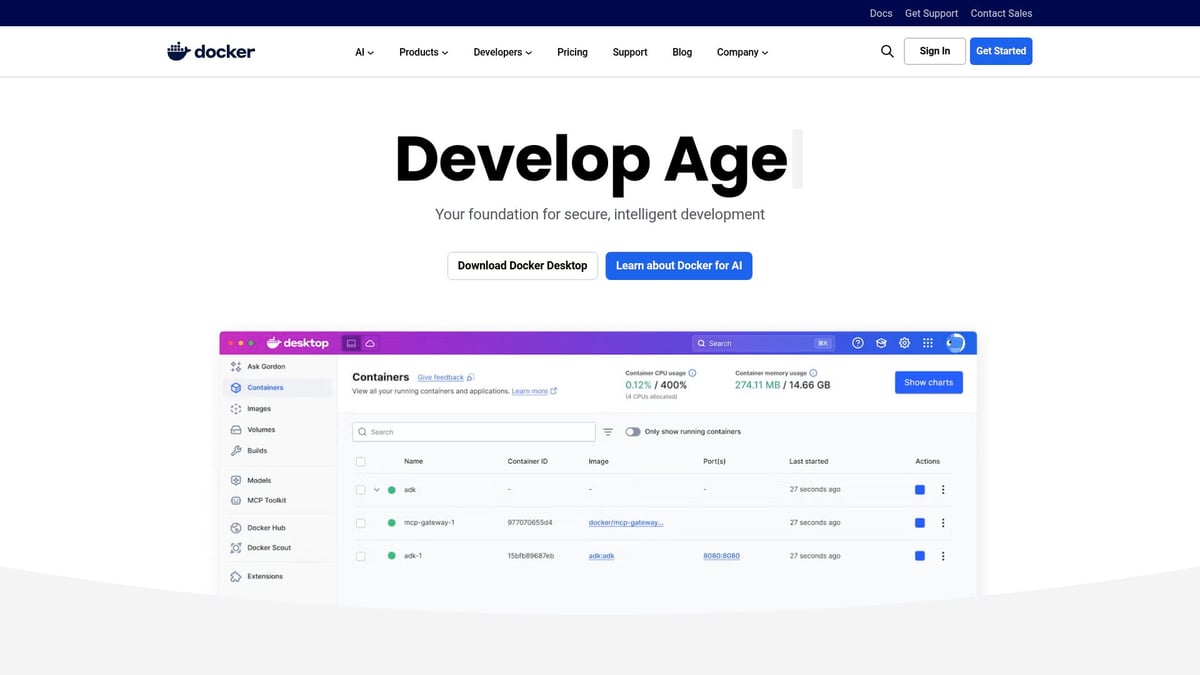The width and height of the screenshot is (1200, 675).
Task: Click info icon next to Container CPU usage
Action: point(693,373)
